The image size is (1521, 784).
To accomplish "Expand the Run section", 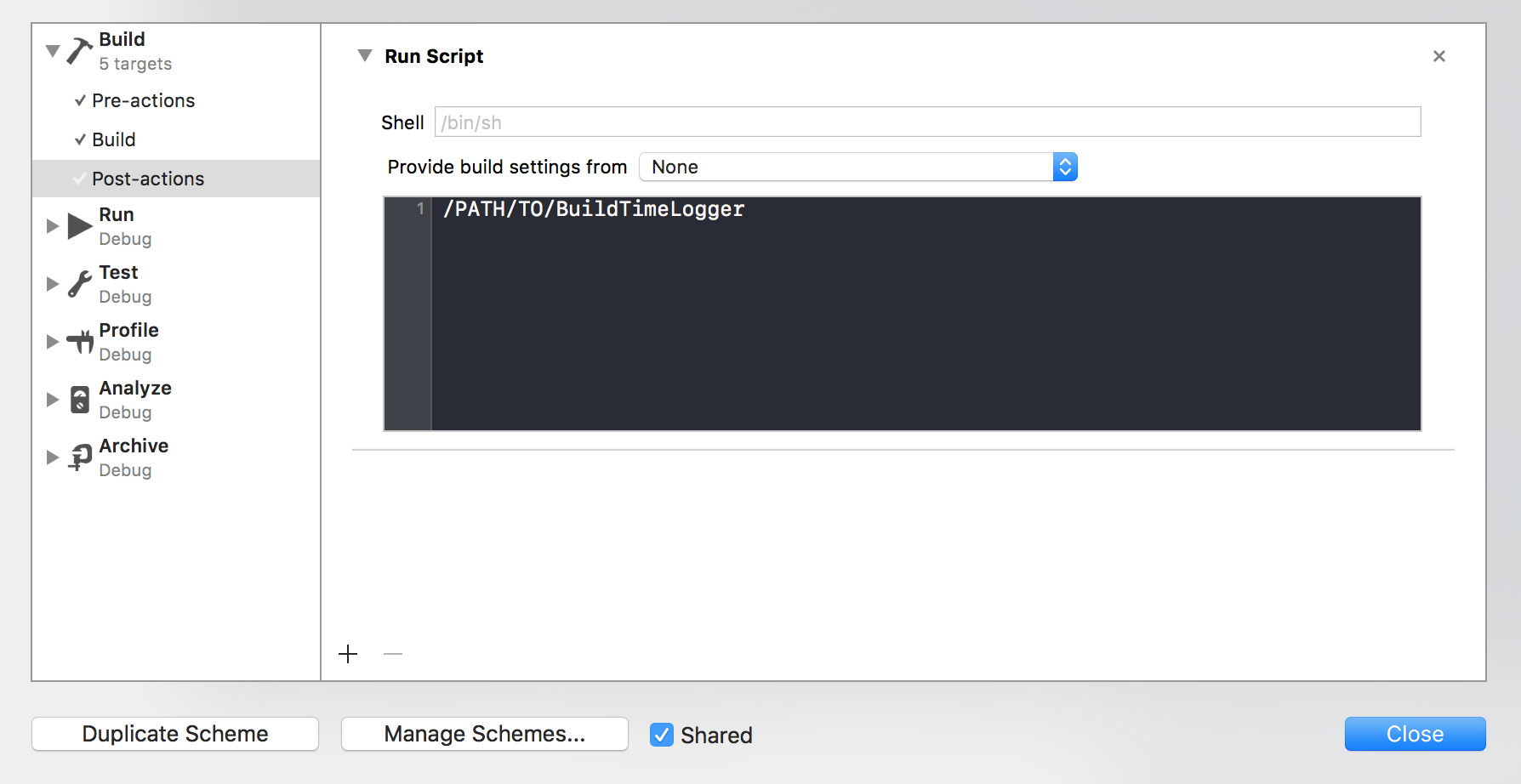I will tap(53, 226).
